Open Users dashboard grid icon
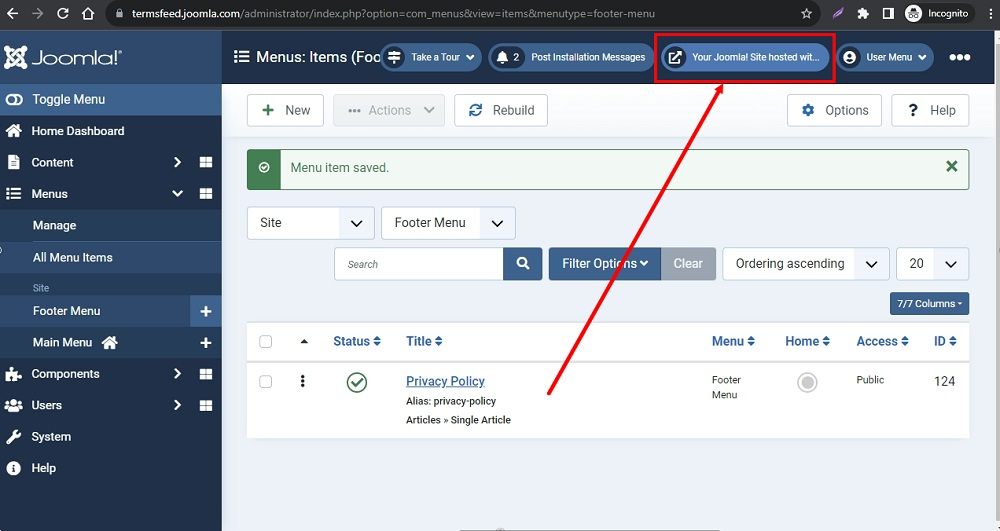The image size is (1000, 531). tap(206, 405)
